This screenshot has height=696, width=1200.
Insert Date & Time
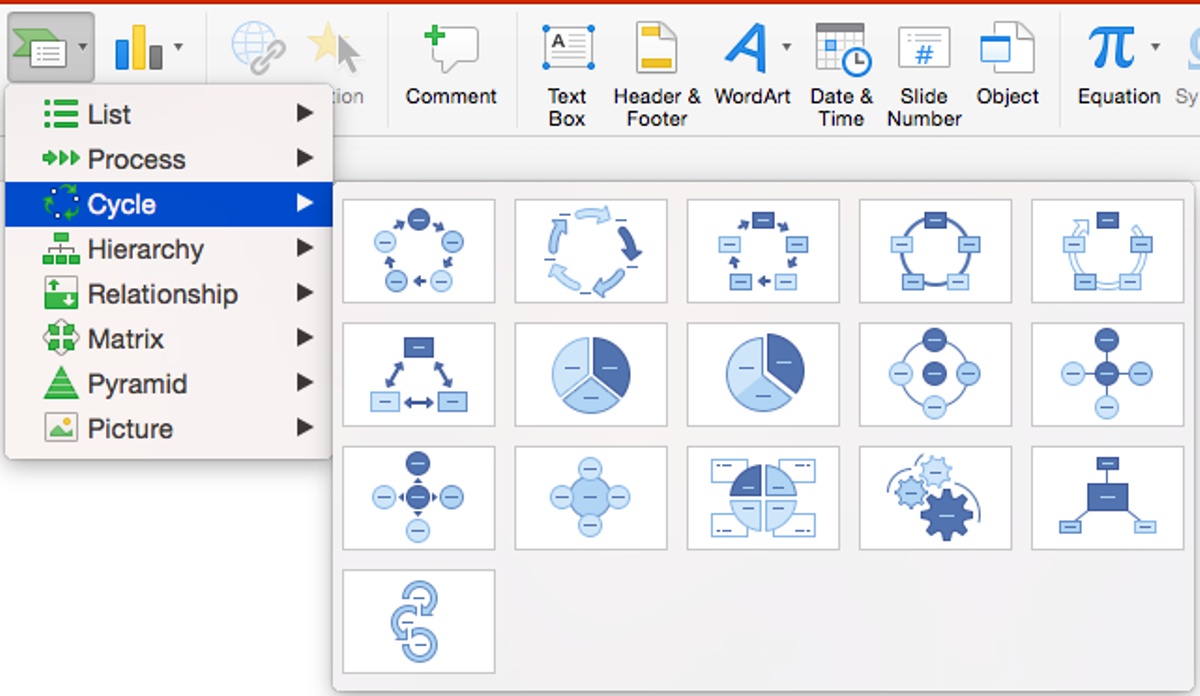click(842, 76)
